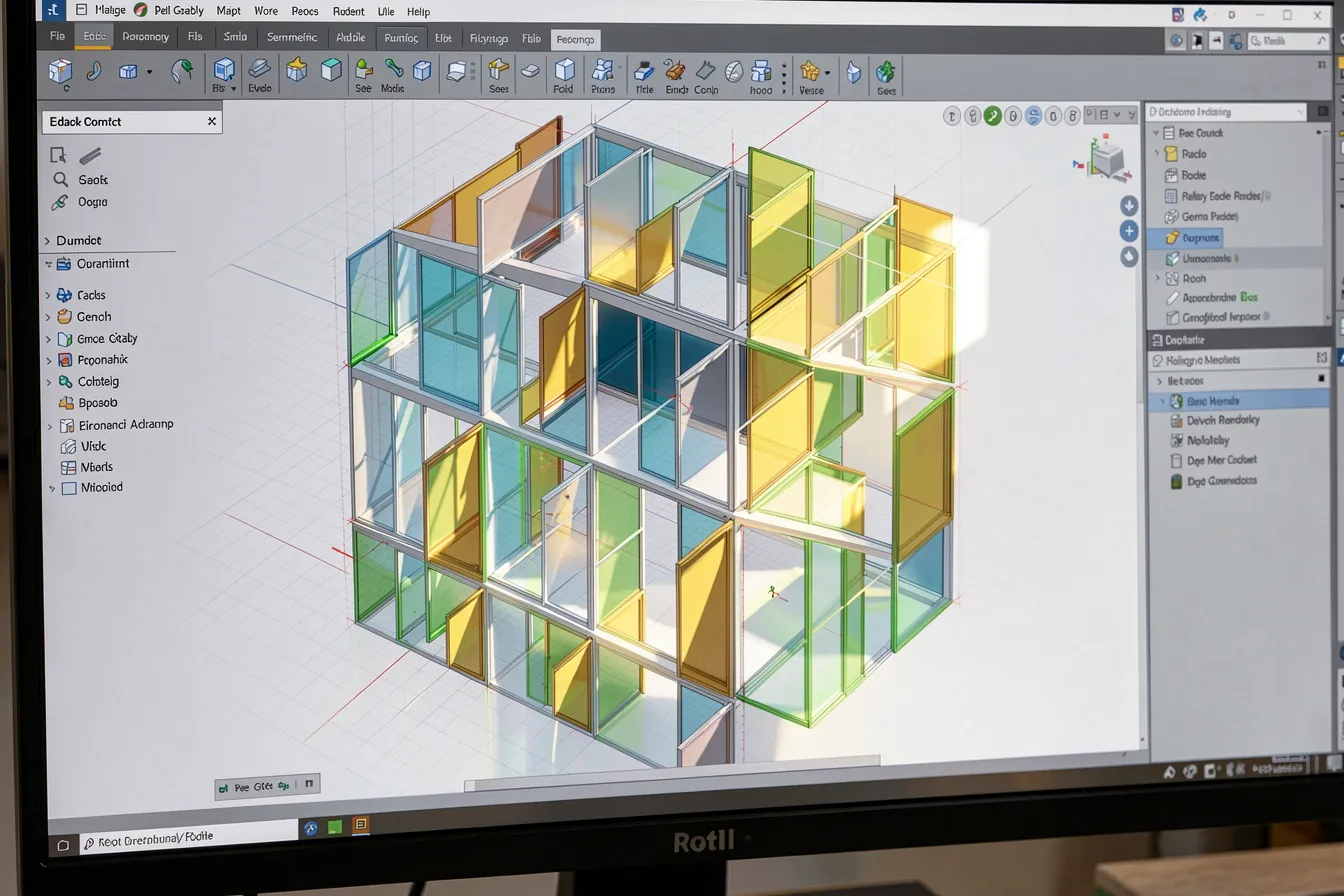Click the taskbar search box
Image resolution: width=1344 pixels, height=896 pixels.
tap(188, 837)
